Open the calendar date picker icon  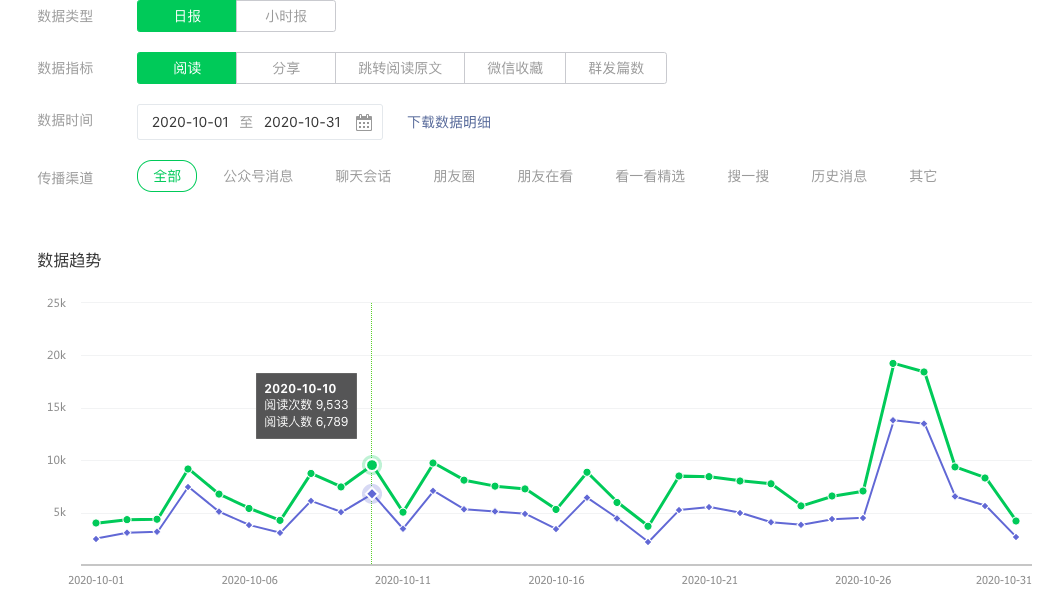(x=364, y=123)
